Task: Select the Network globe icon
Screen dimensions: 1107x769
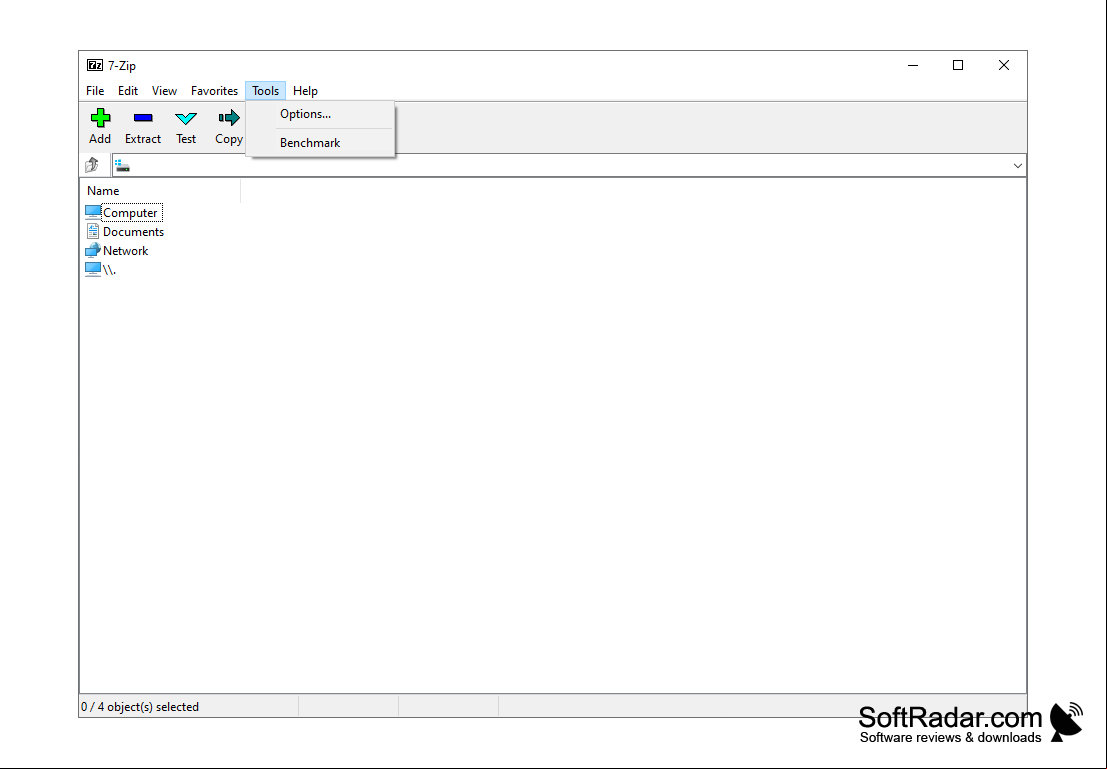Action: click(92, 250)
